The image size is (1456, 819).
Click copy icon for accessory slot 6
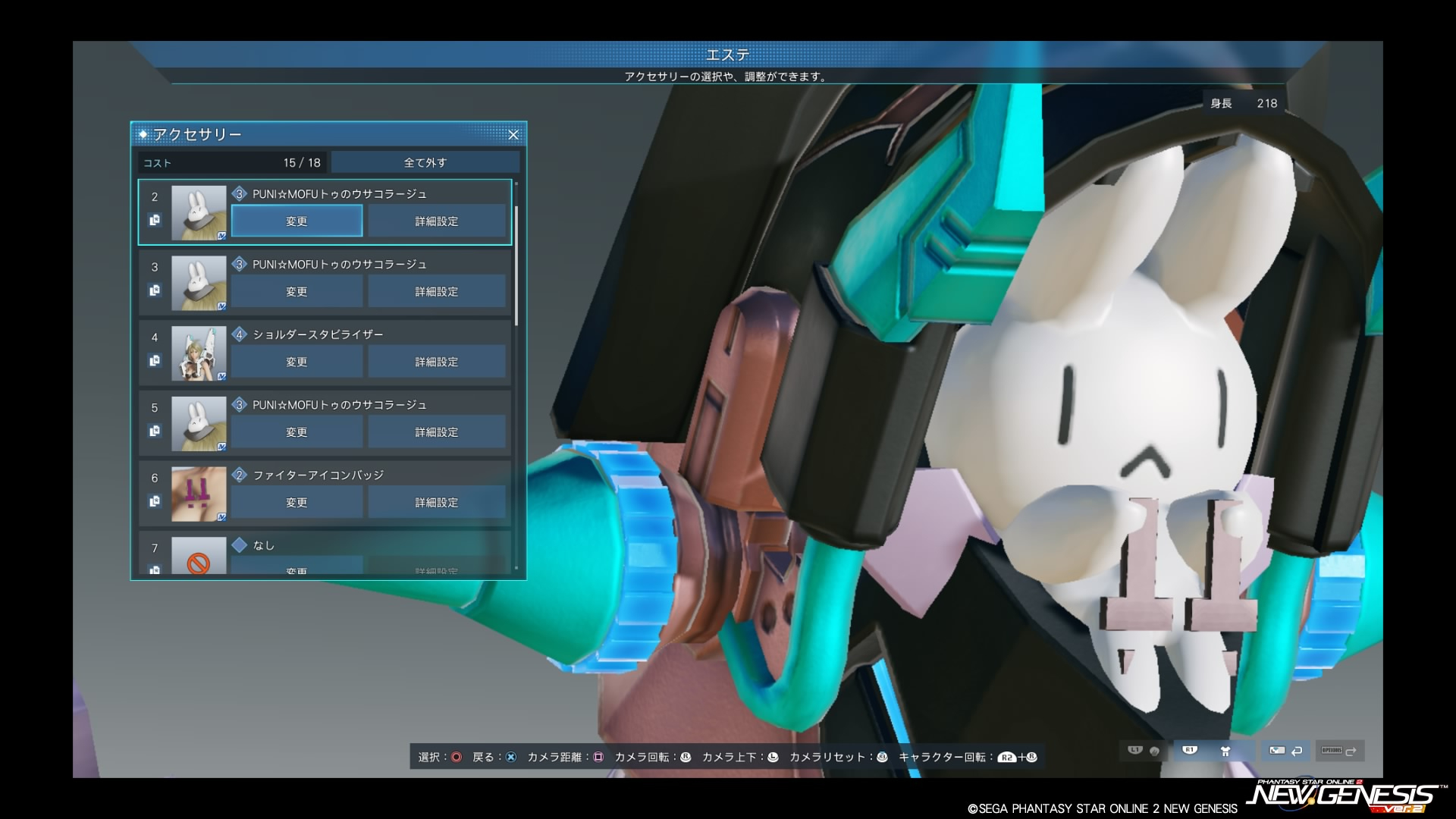tap(155, 501)
